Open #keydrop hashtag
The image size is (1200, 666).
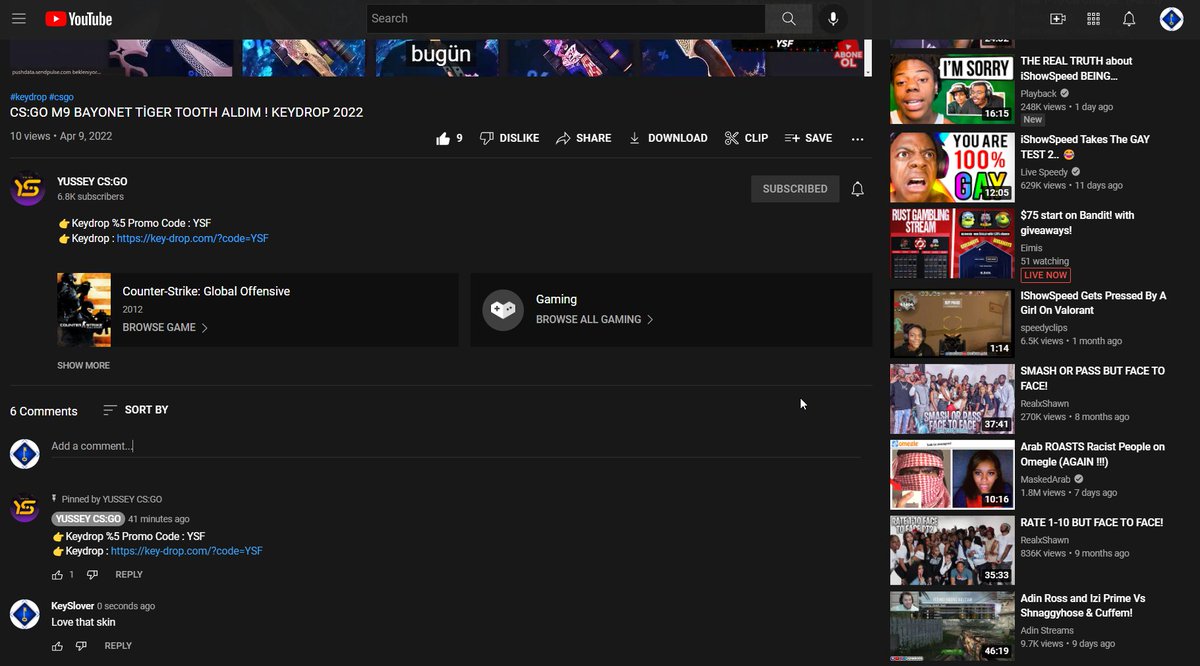coord(28,97)
